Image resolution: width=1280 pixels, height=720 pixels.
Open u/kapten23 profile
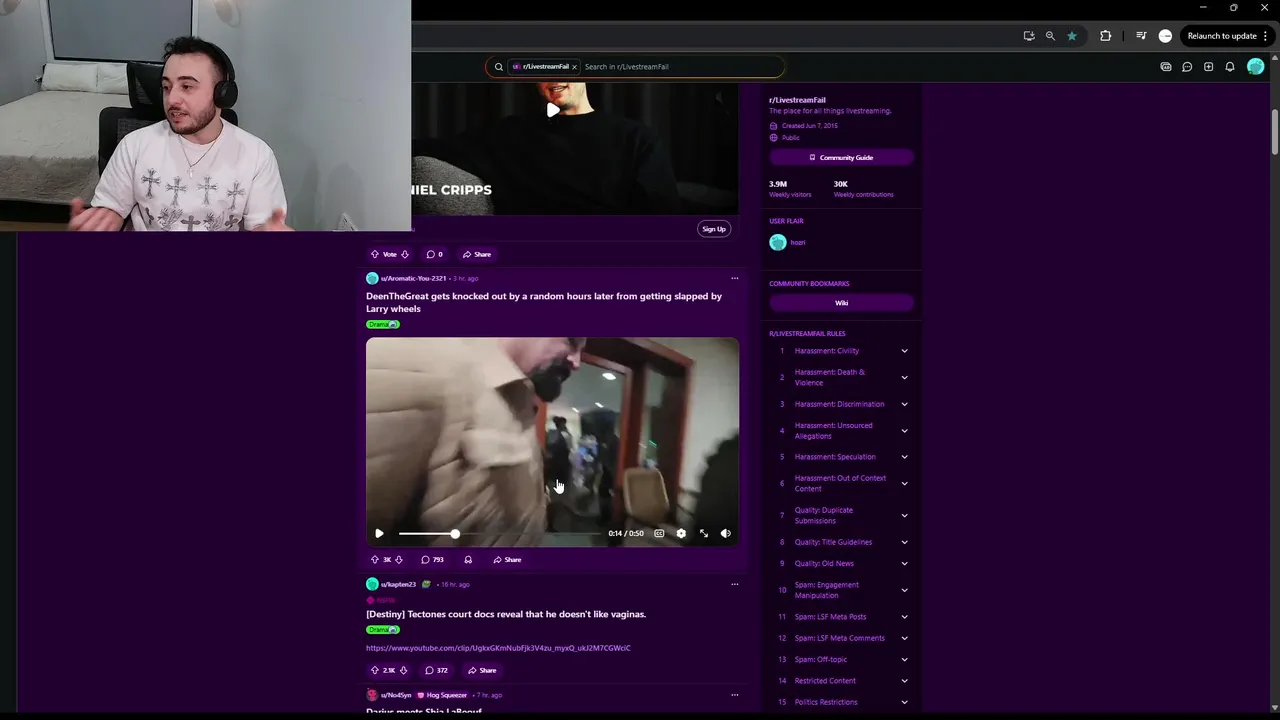[398, 584]
